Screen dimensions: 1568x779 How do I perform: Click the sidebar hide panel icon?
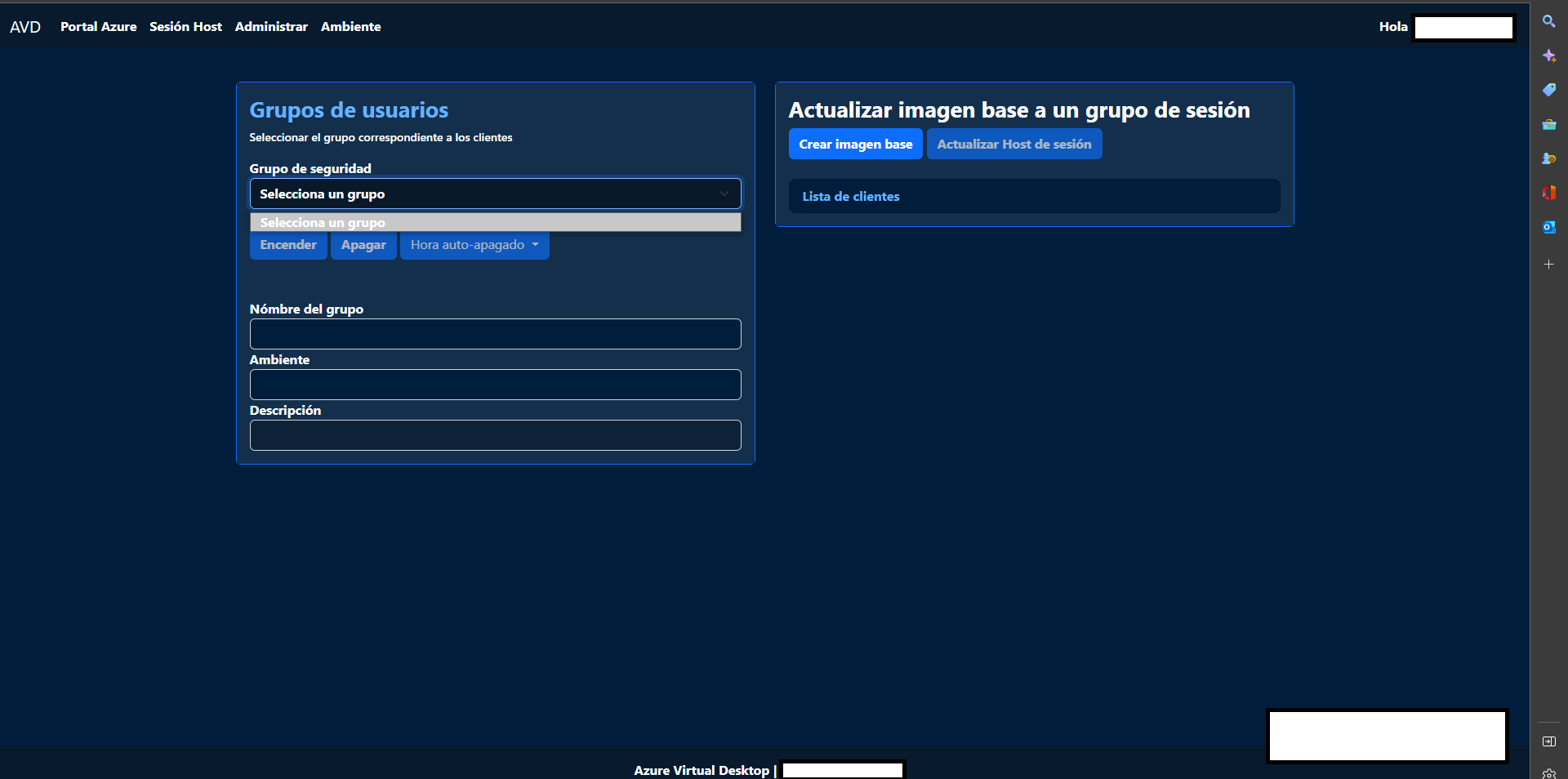click(1548, 741)
